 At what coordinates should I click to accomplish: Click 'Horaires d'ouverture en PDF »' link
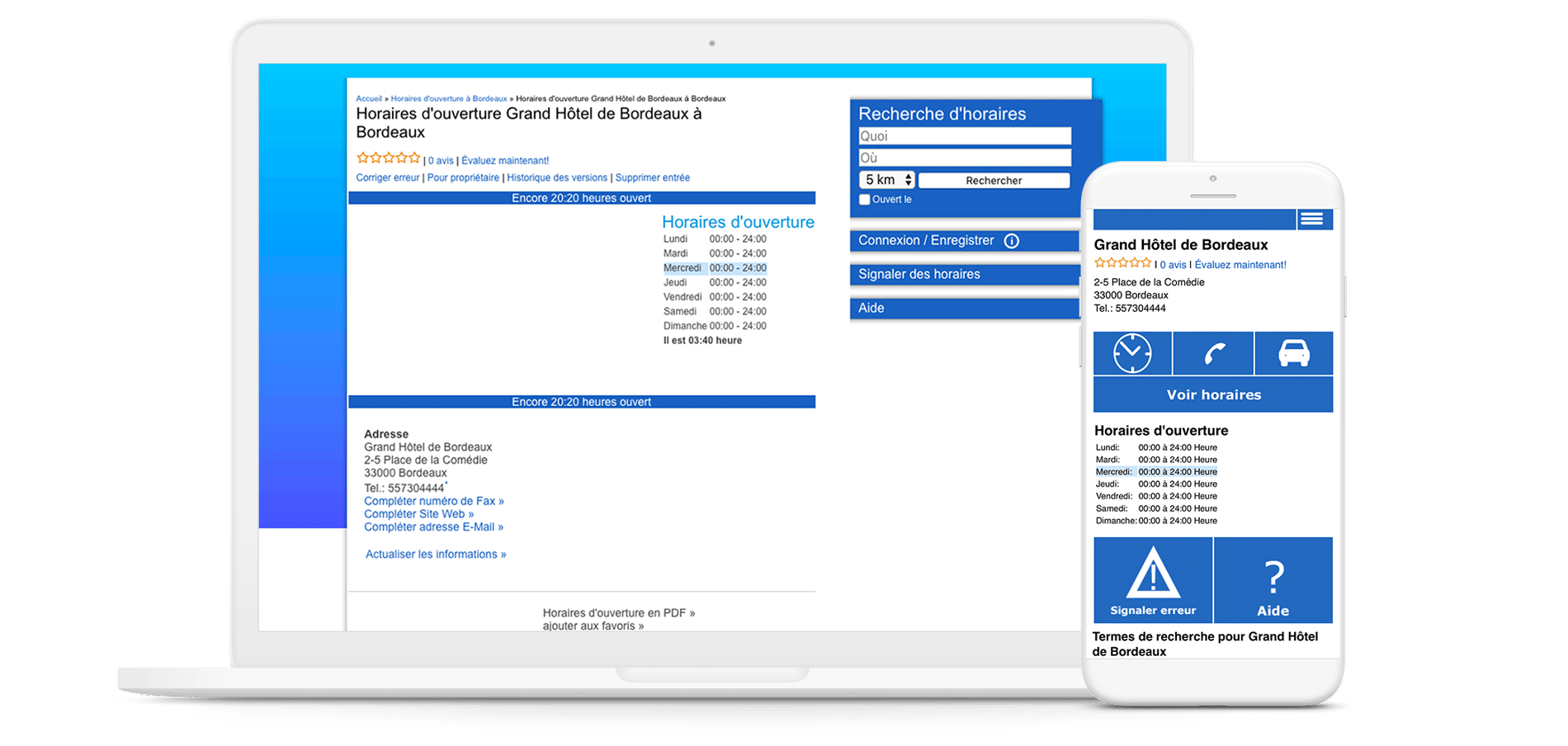[x=619, y=613]
